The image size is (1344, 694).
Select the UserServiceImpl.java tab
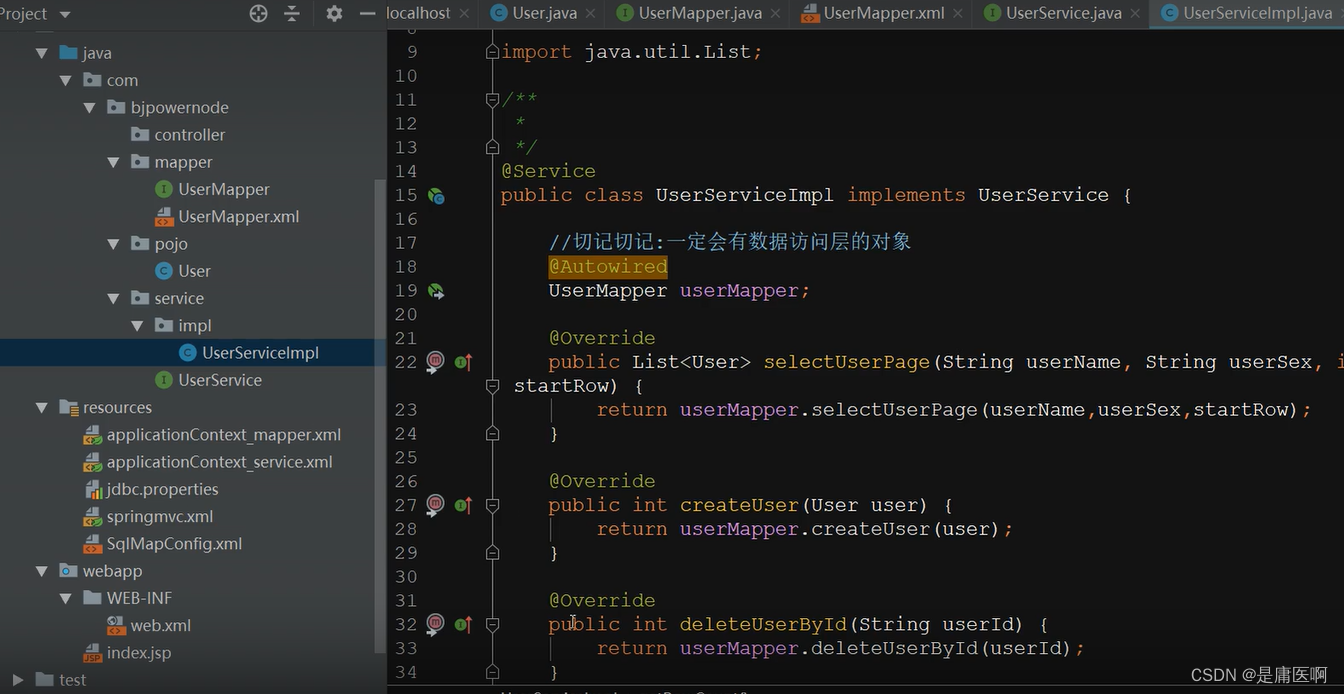pos(1247,13)
